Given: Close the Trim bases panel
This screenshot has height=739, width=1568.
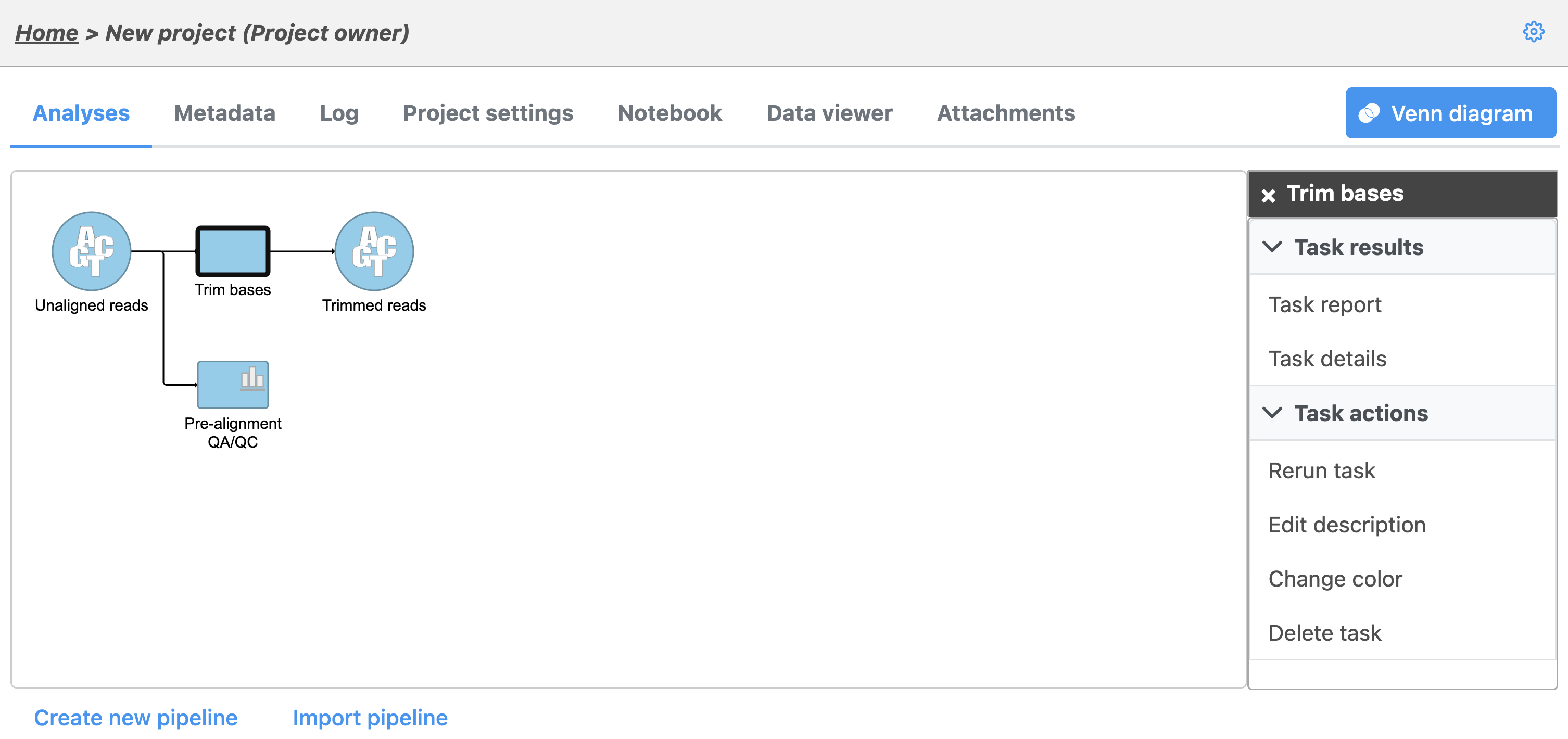Looking at the screenshot, I should click(x=1268, y=195).
